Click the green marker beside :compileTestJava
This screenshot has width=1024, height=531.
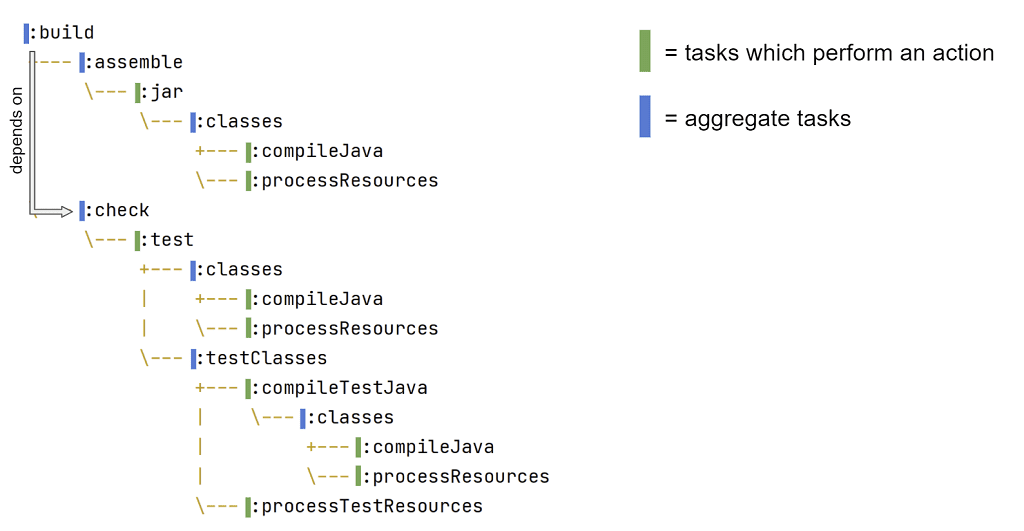(x=249, y=388)
